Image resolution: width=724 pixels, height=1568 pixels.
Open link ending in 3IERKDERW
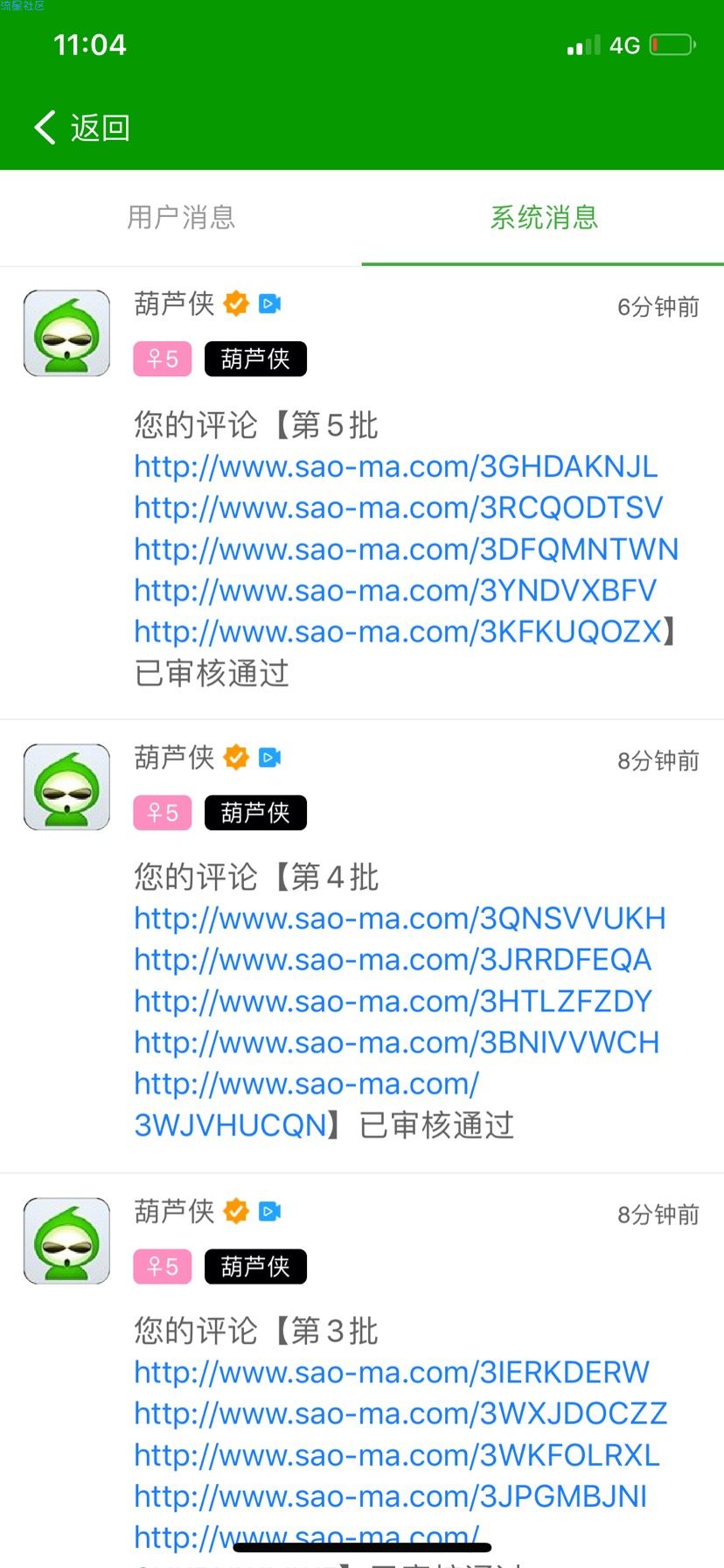[x=392, y=1372]
